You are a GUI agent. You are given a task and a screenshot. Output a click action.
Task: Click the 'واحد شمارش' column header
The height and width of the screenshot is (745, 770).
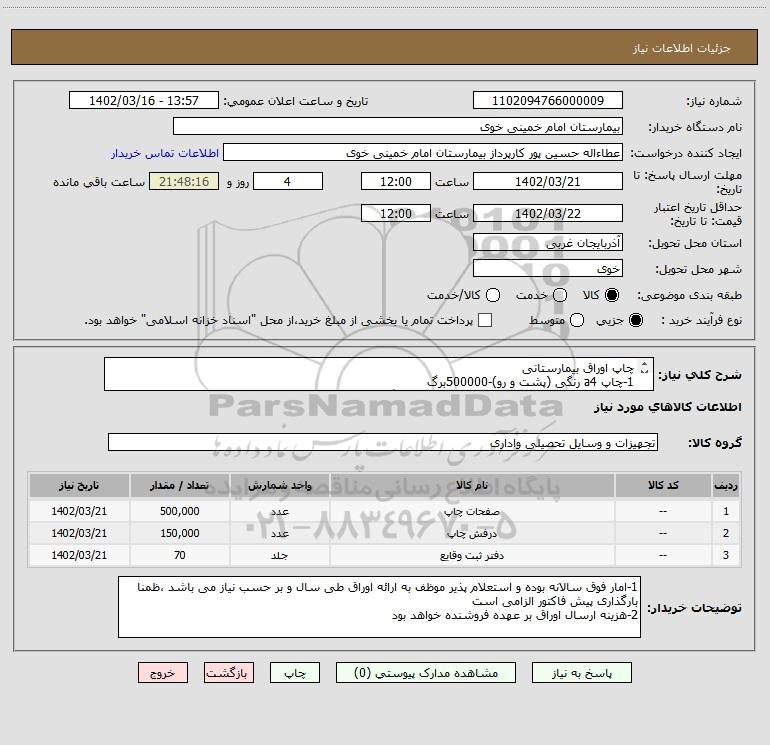click(279, 485)
